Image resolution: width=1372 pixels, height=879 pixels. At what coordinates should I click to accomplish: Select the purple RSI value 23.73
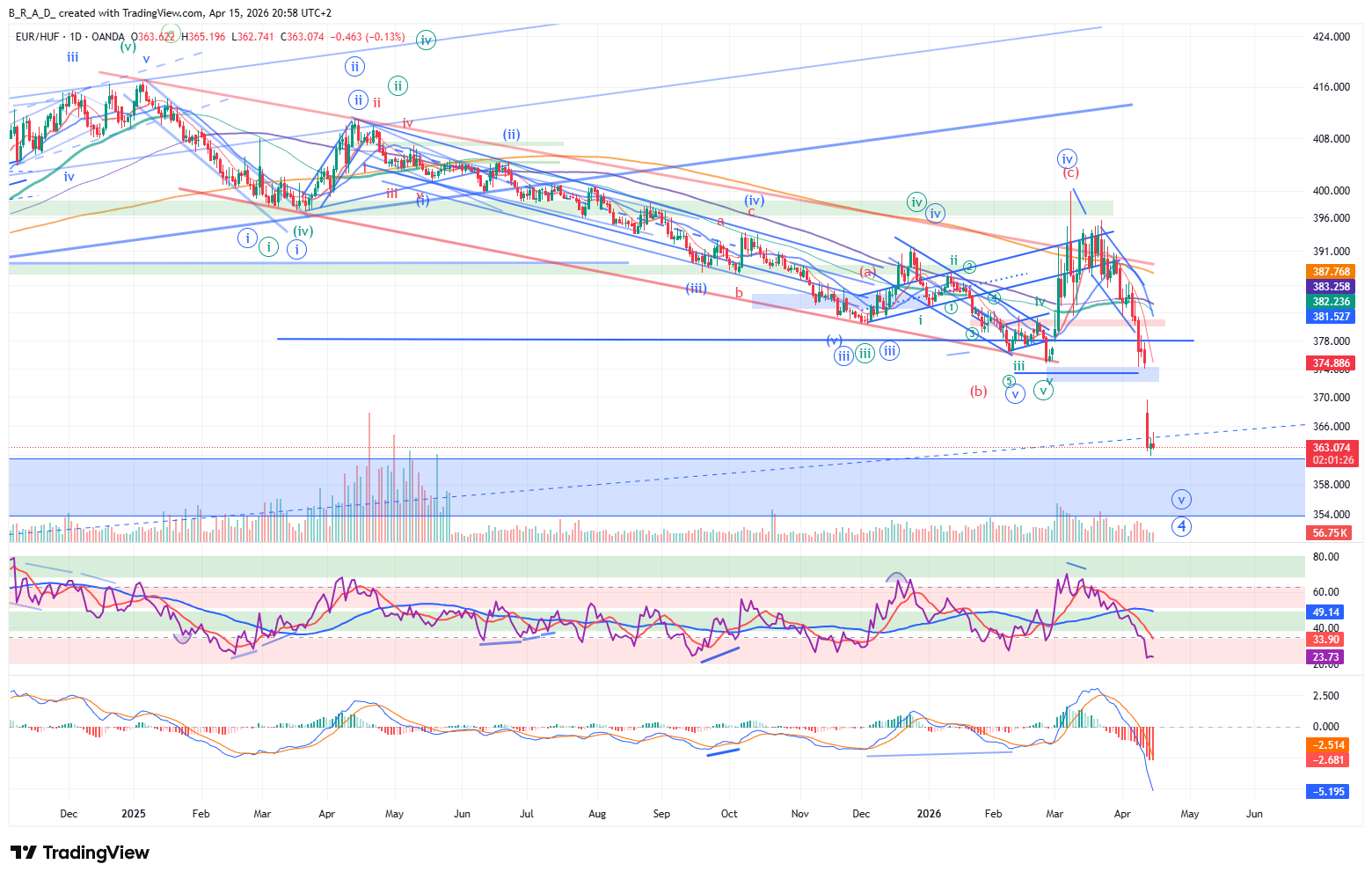click(x=1326, y=657)
